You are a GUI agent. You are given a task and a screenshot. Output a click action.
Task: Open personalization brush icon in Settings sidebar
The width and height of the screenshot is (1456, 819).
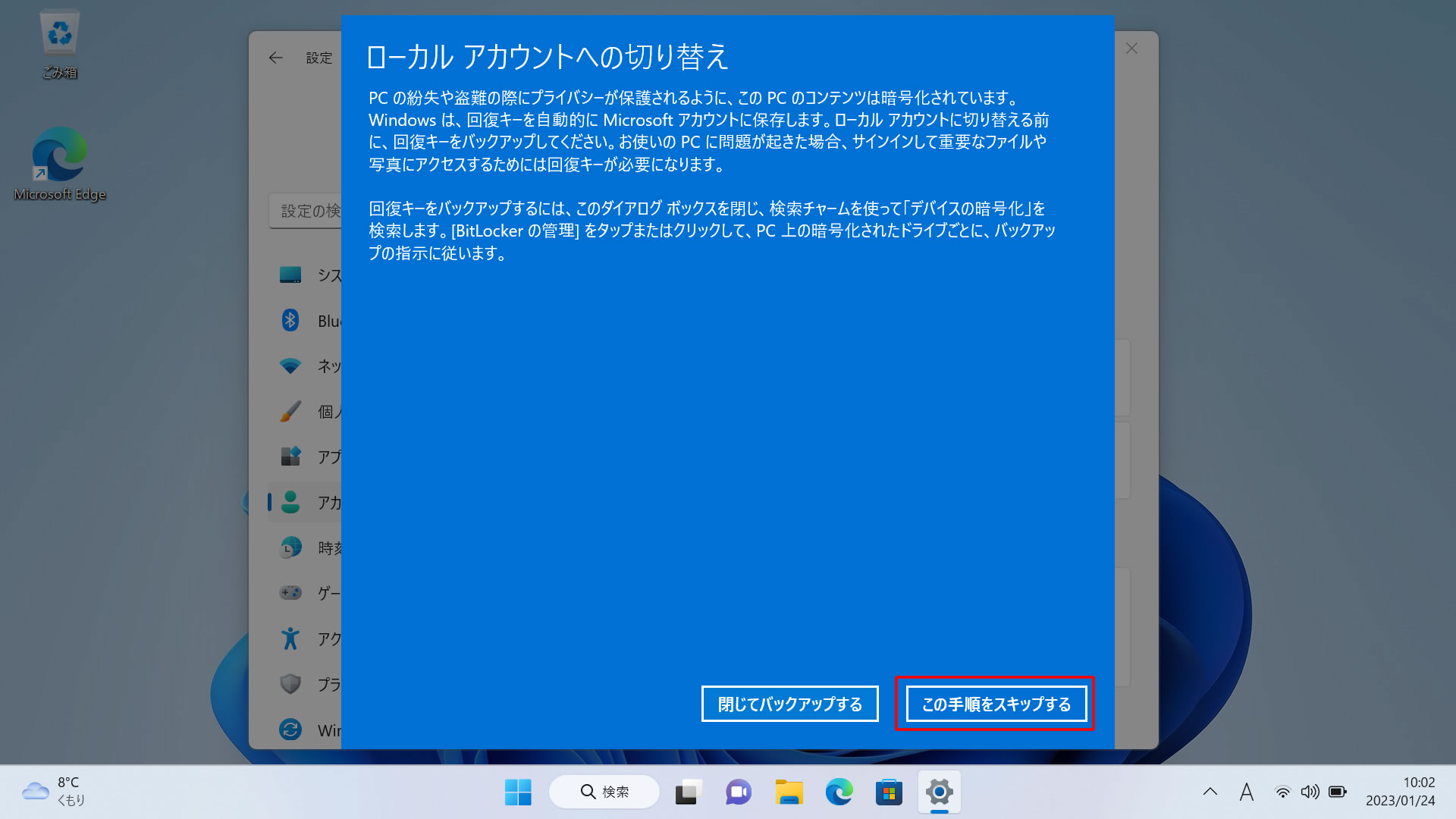click(290, 411)
